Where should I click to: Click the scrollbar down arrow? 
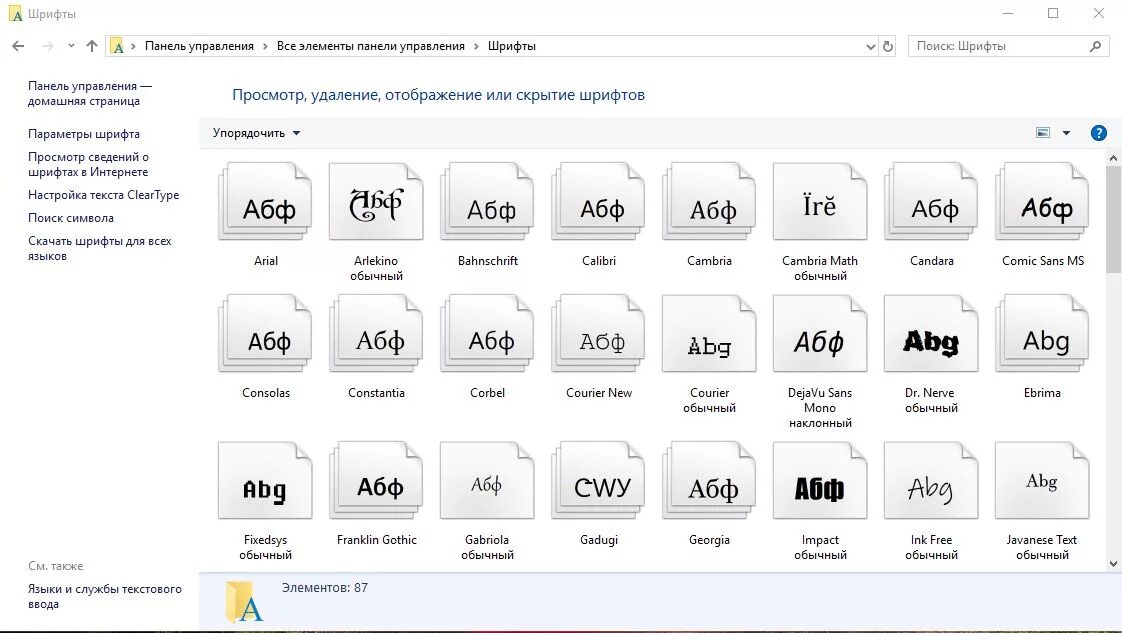coord(1113,564)
